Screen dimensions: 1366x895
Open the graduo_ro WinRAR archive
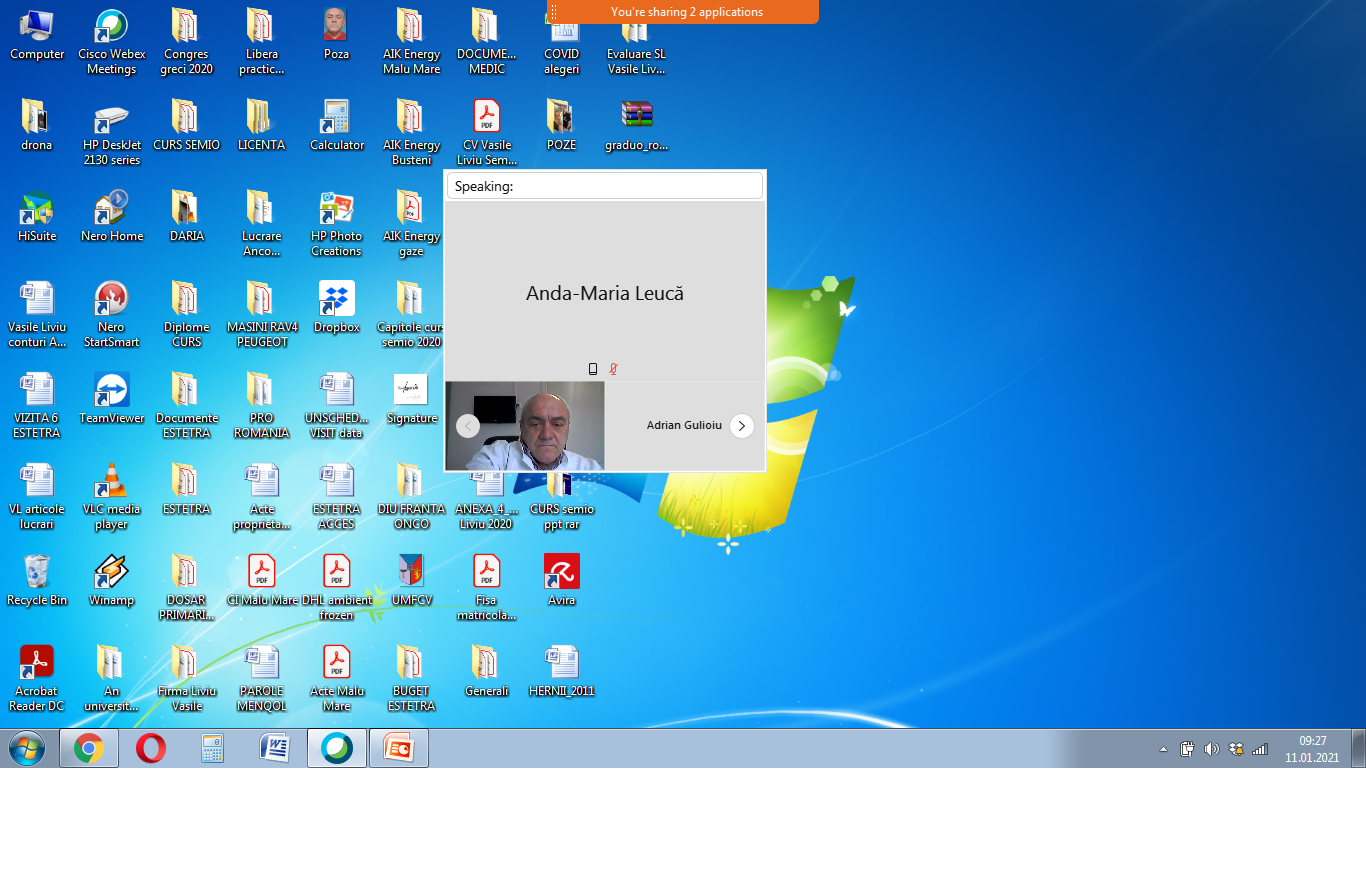[636, 125]
